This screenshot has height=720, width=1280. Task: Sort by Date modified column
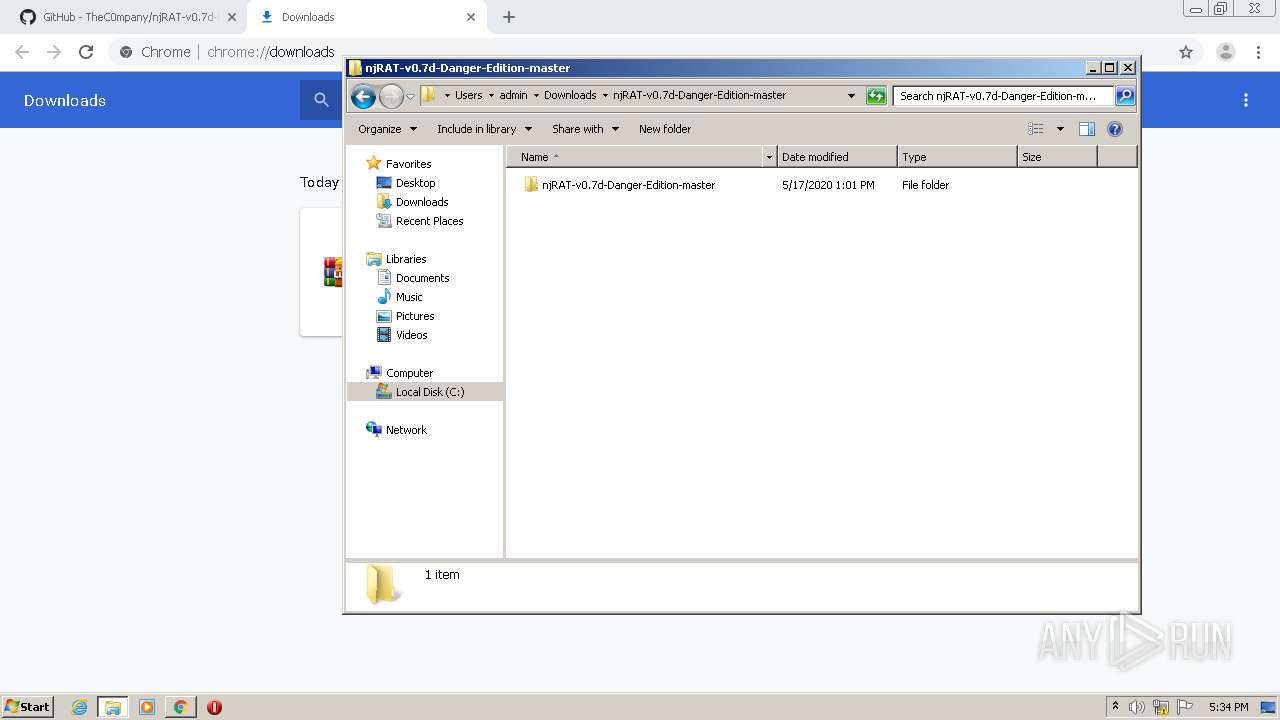coord(837,157)
